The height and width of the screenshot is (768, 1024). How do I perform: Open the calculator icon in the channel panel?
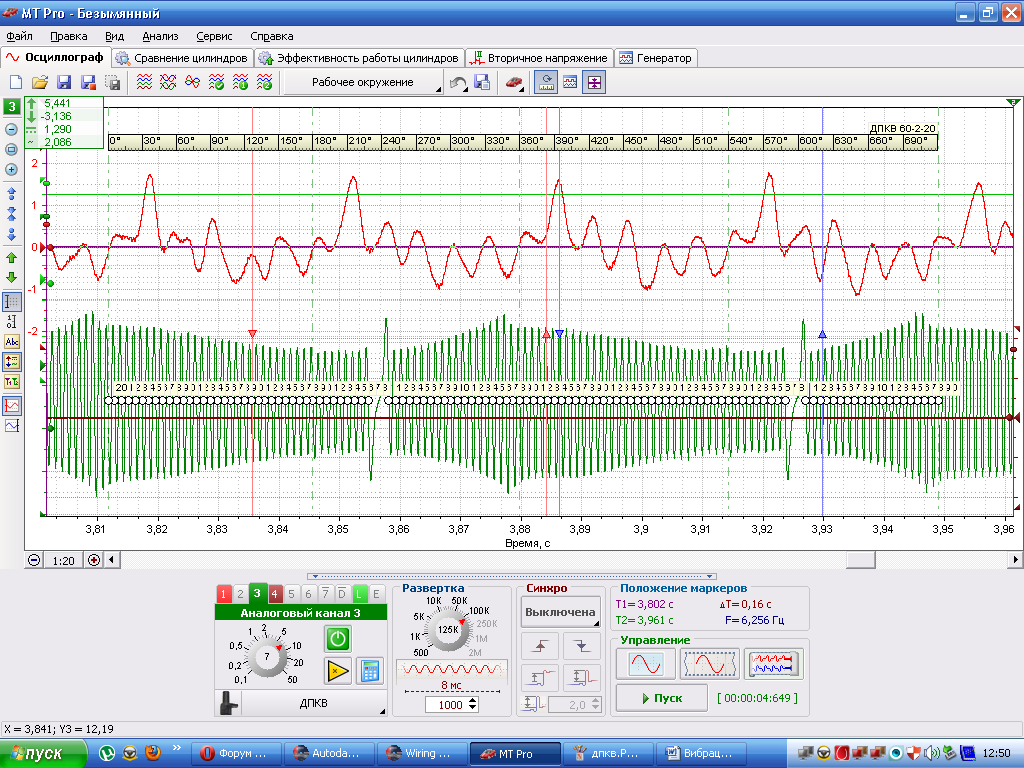370,671
